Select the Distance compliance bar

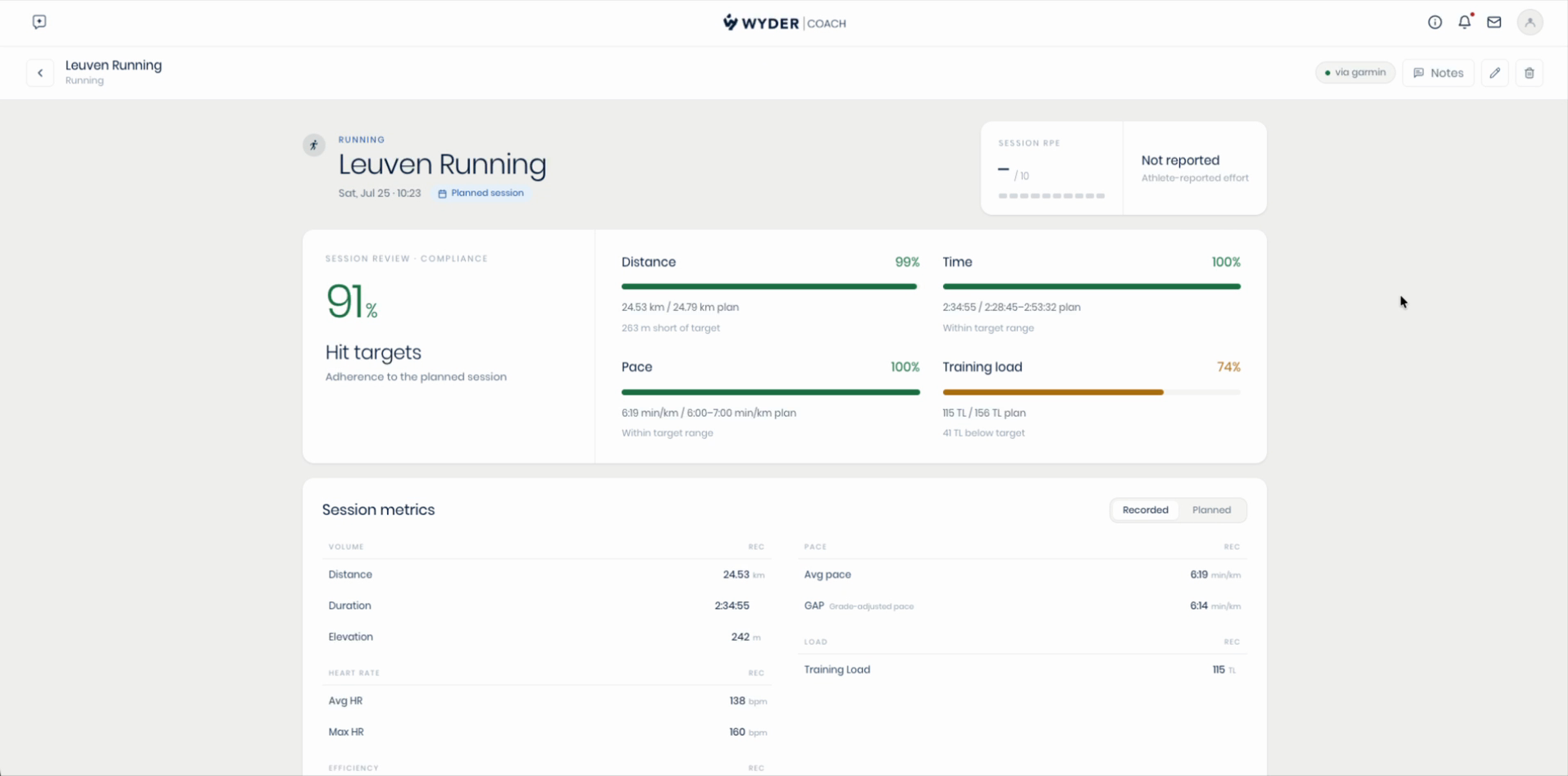pyautogui.click(x=770, y=286)
